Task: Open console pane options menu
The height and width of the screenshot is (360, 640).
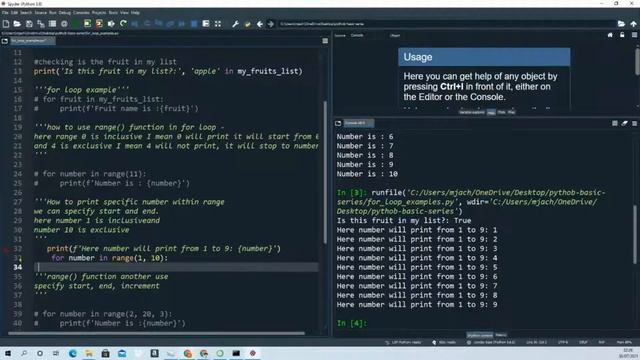Action: click(x=634, y=123)
